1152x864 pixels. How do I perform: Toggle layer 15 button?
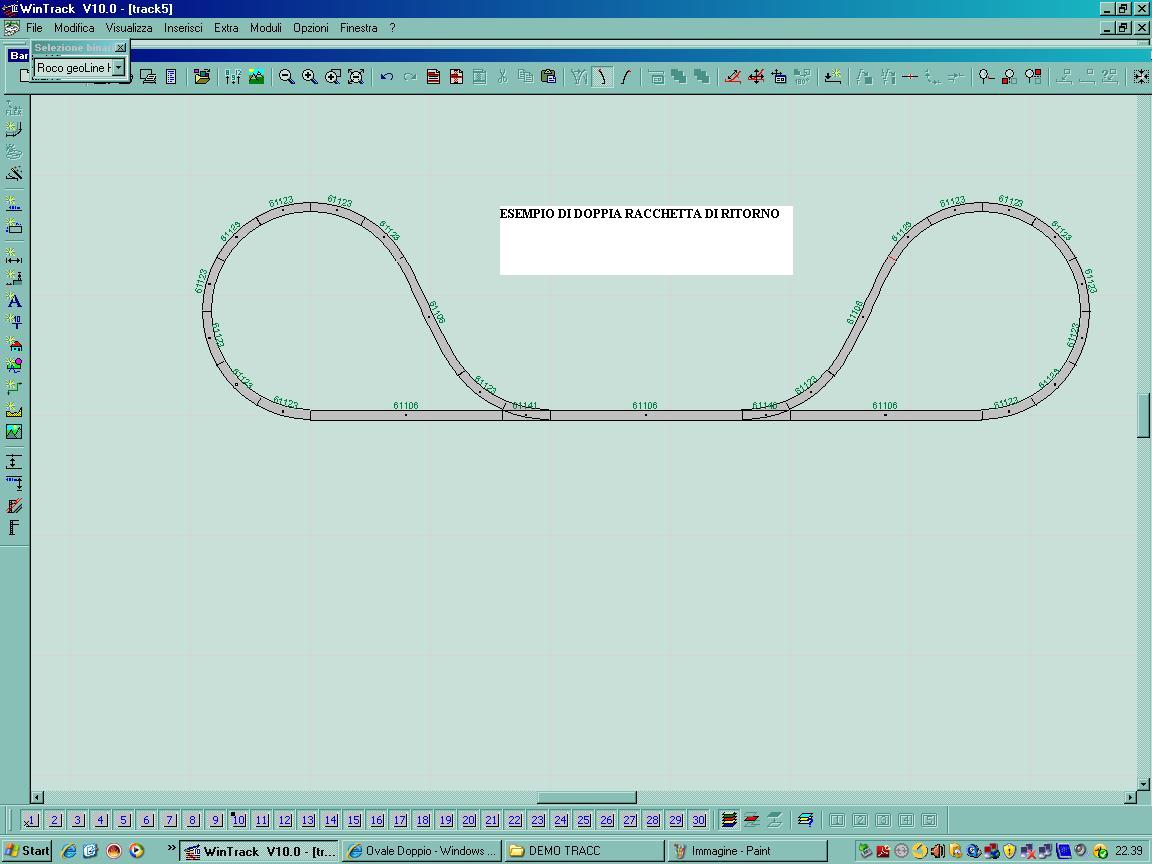pos(354,820)
